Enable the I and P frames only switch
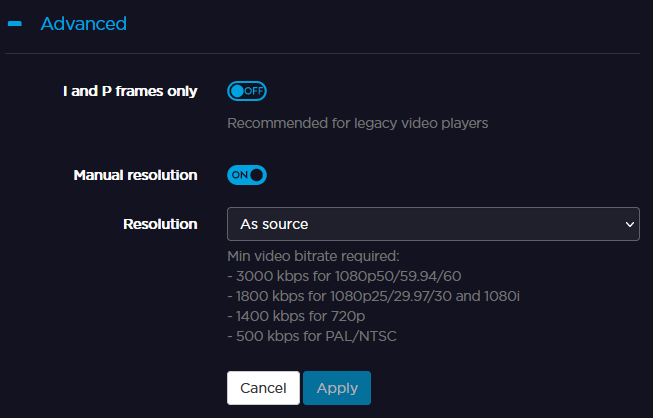Image resolution: width=653 pixels, height=418 pixels. coord(247,91)
